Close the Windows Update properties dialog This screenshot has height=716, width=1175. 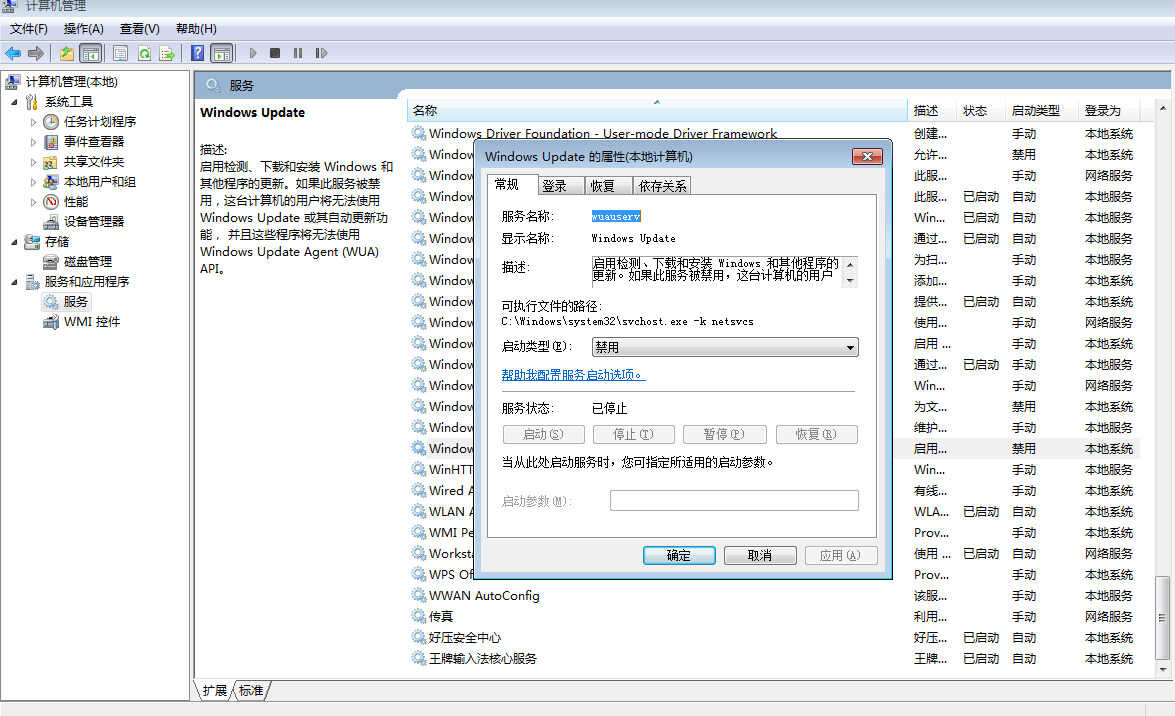(x=867, y=156)
